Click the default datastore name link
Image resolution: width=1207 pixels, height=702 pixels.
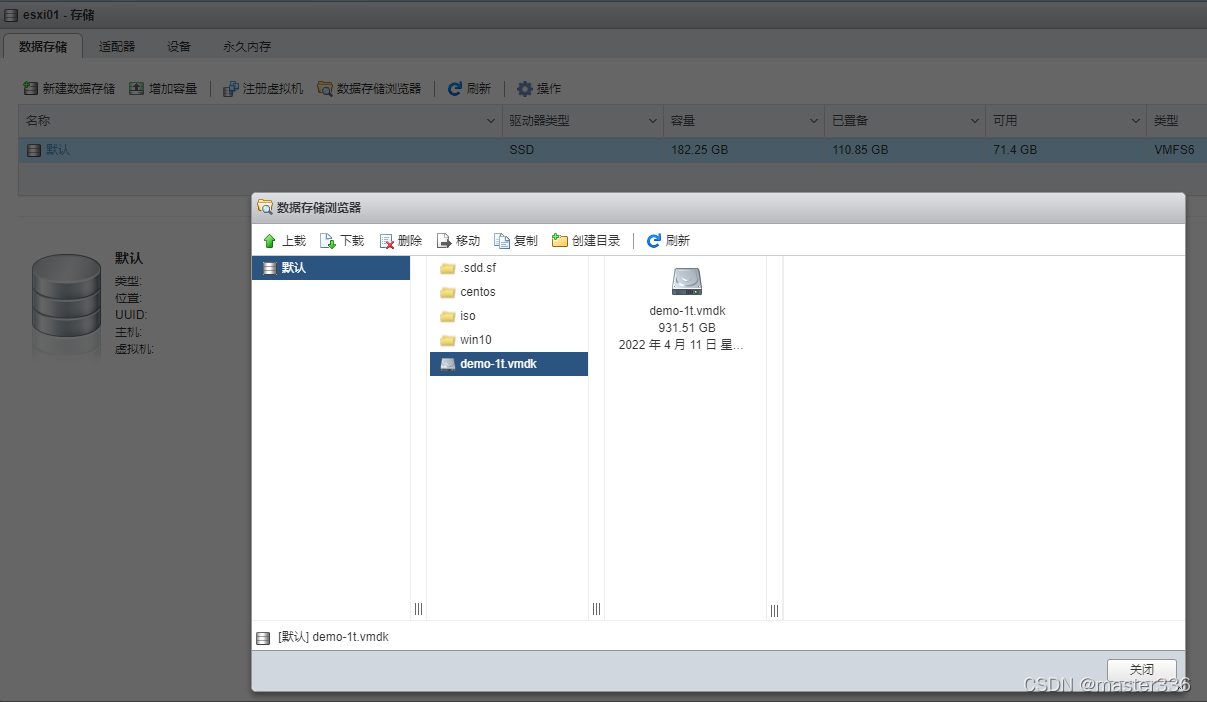point(58,150)
